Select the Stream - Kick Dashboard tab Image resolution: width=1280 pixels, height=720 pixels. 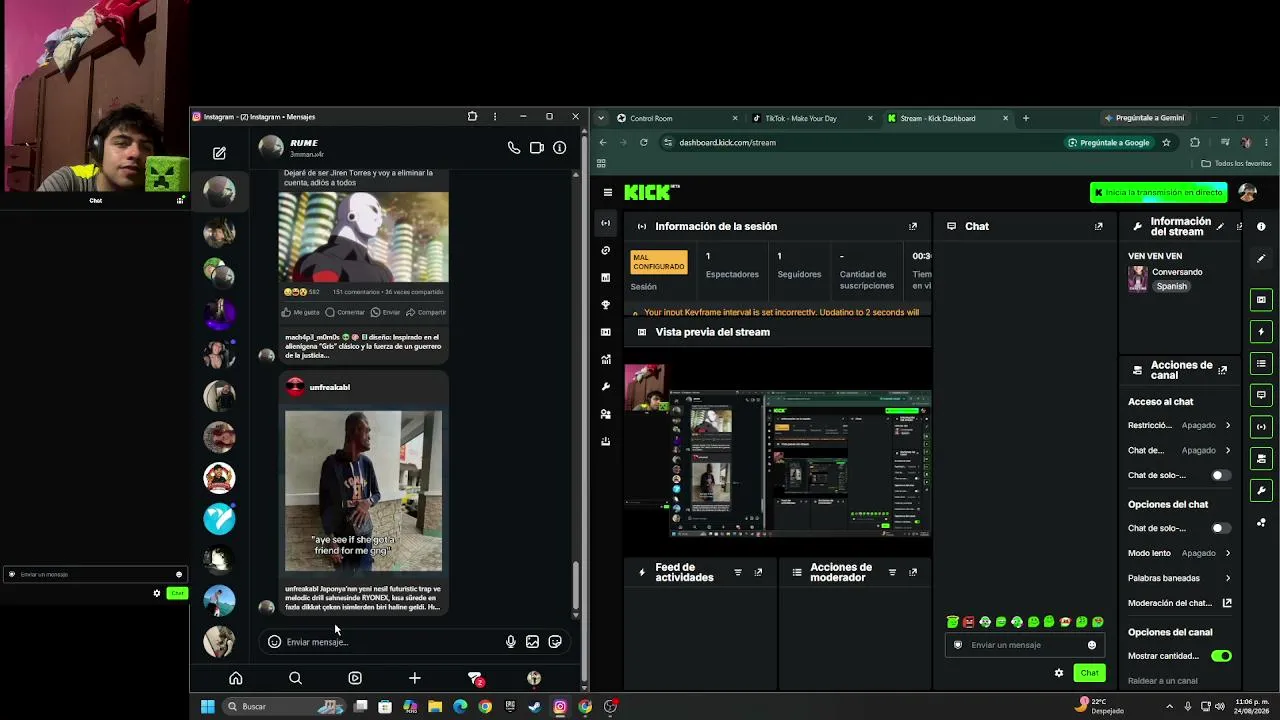[x=945, y=118]
